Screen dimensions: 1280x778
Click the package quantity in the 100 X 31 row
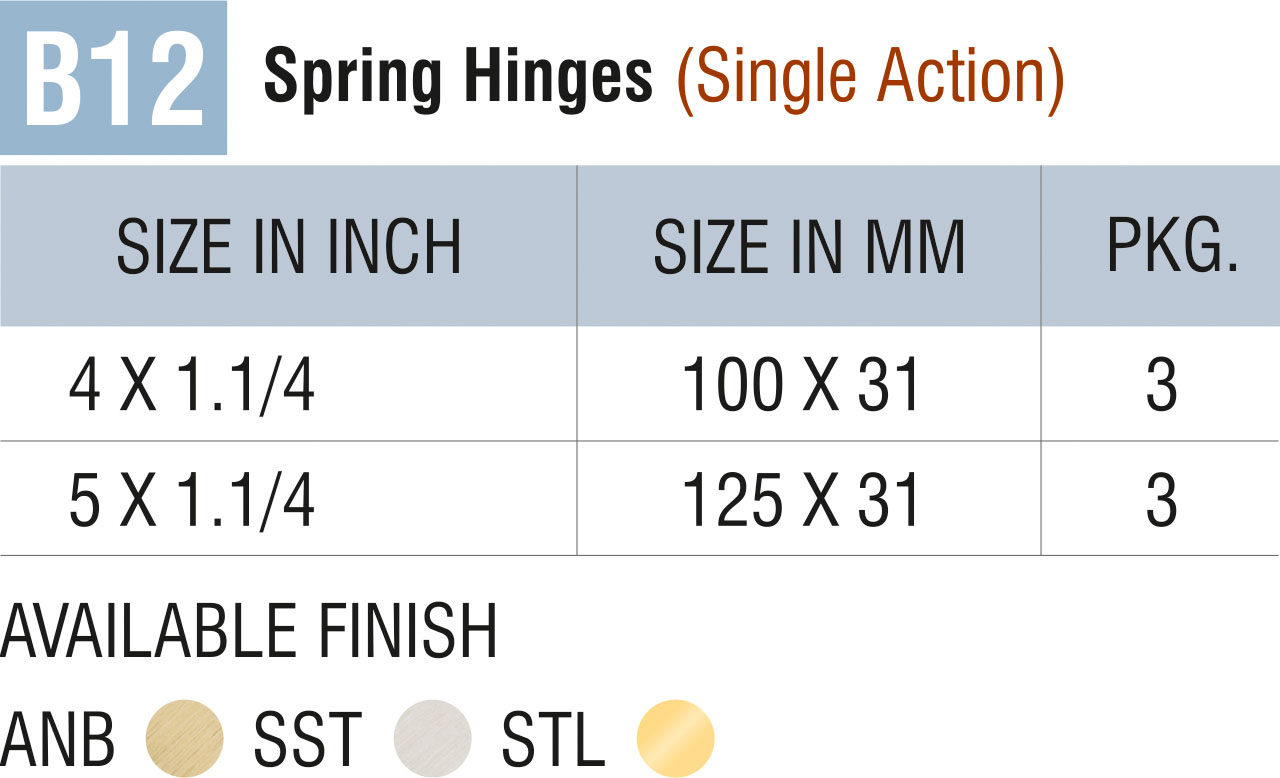point(1161,386)
